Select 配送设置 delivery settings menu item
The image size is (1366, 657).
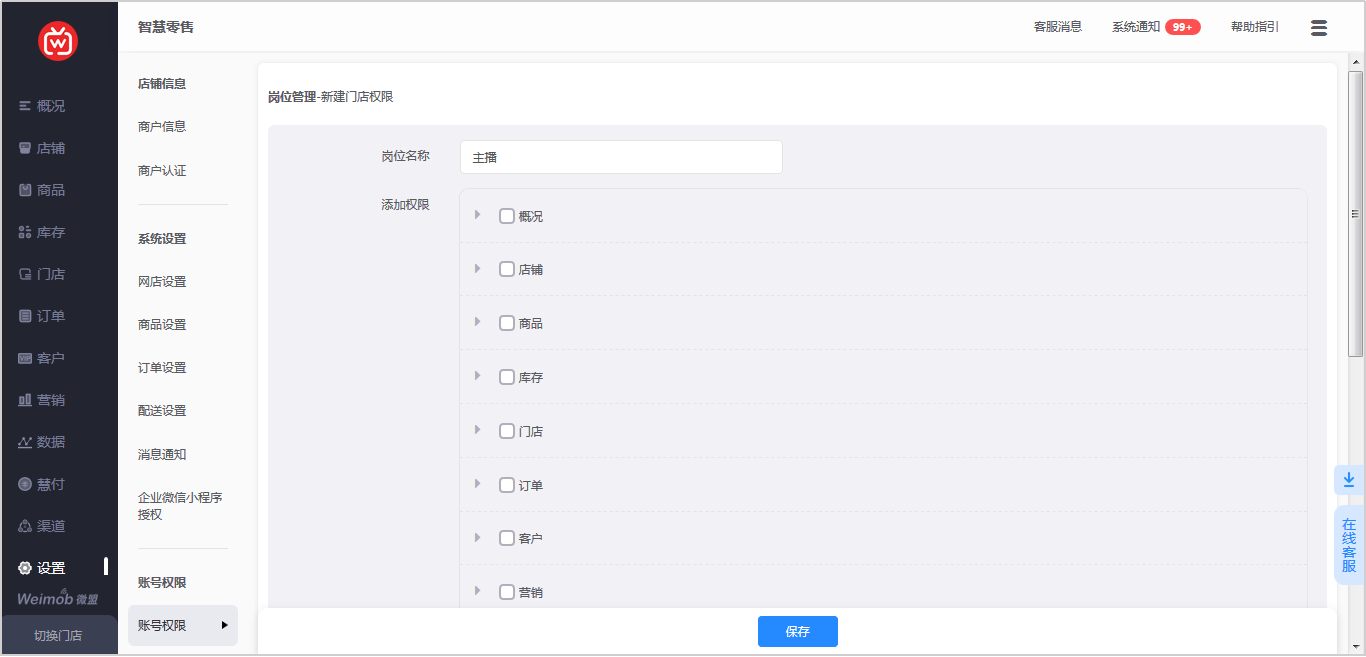pyautogui.click(x=162, y=411)
